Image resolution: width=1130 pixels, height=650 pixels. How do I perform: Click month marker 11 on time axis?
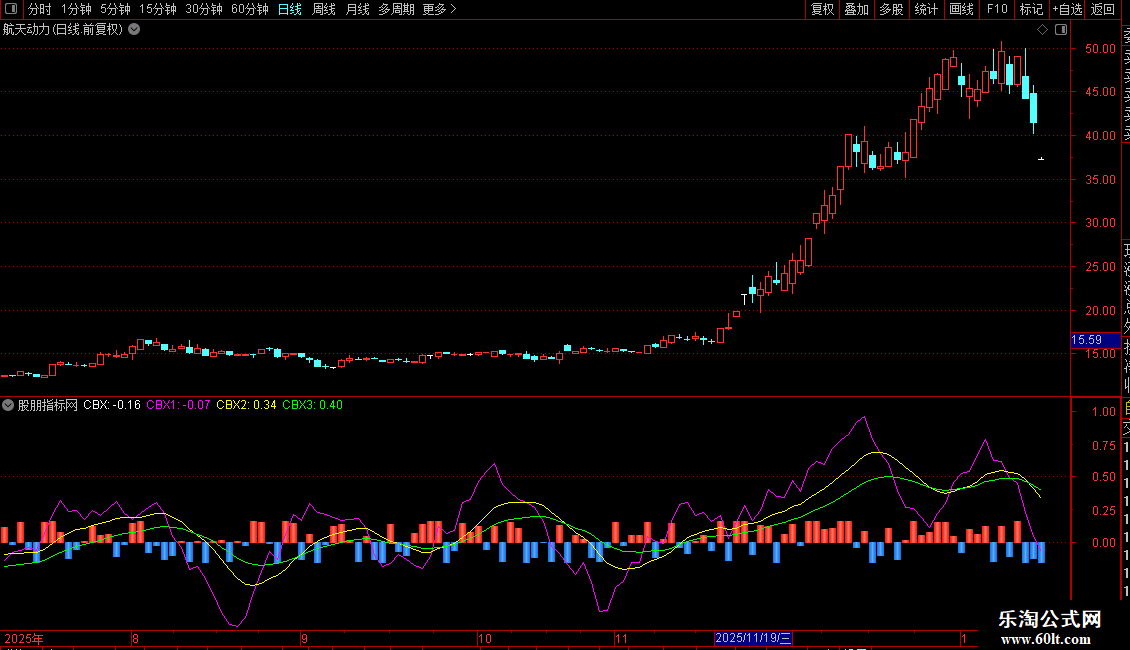coord(621,638)
